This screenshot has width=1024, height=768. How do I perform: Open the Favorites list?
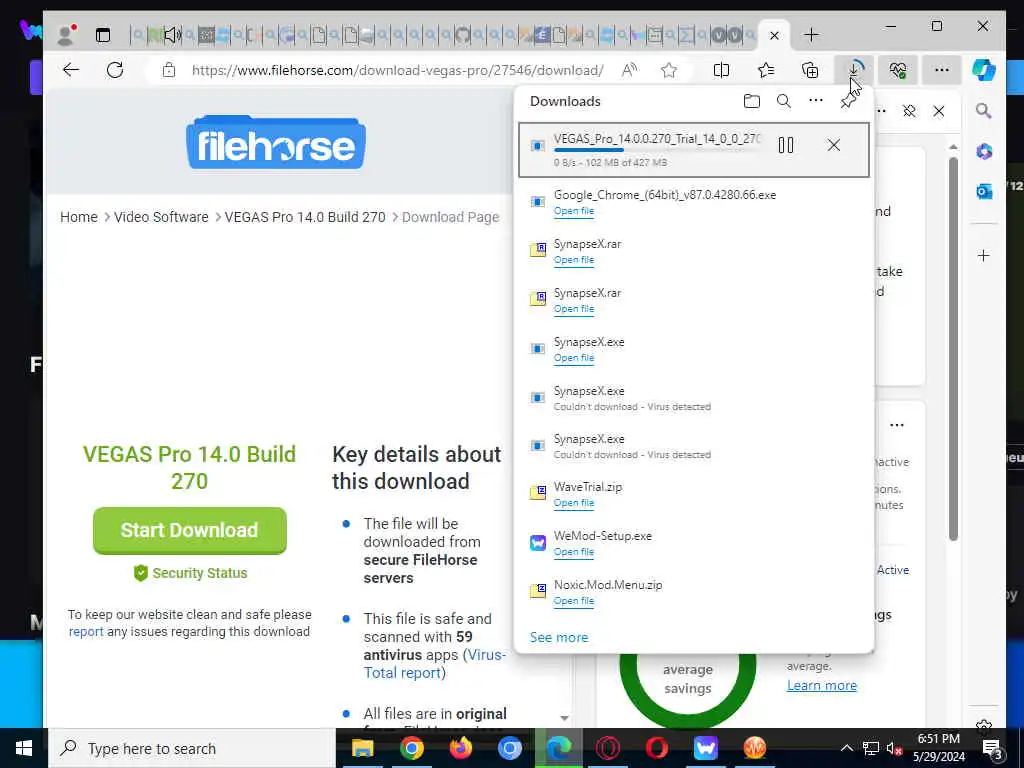(x=766, y=70)
